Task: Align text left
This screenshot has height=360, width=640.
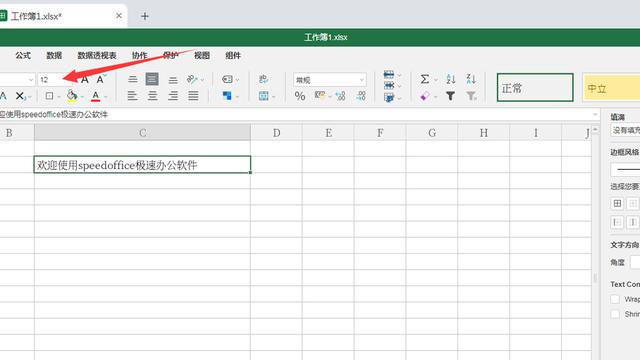Action: click(x=132, y=96)
